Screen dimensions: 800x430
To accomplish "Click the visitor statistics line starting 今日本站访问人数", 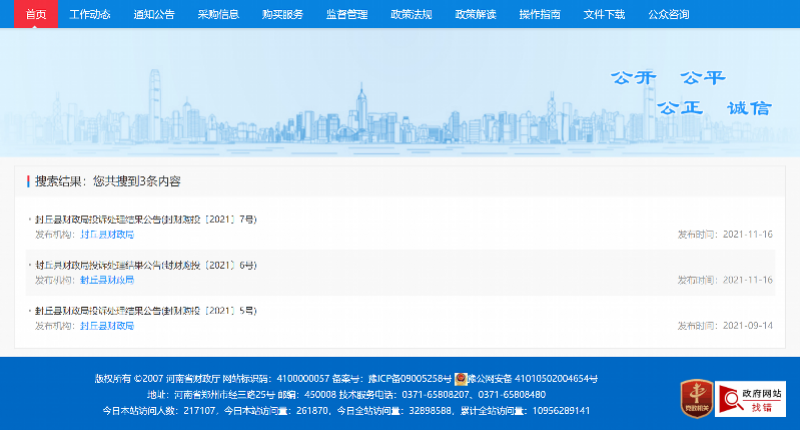I will point(346,411).
